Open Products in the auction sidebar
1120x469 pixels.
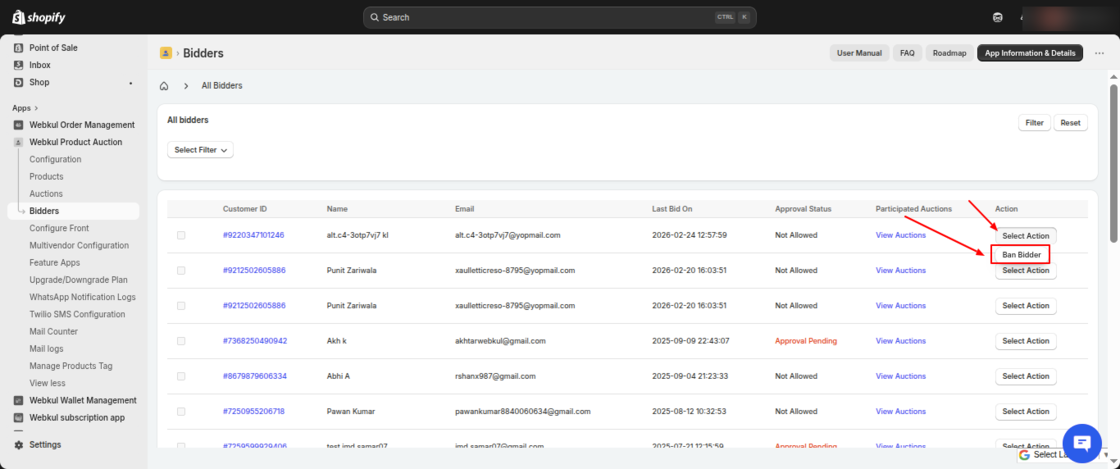tap(46, 176)
